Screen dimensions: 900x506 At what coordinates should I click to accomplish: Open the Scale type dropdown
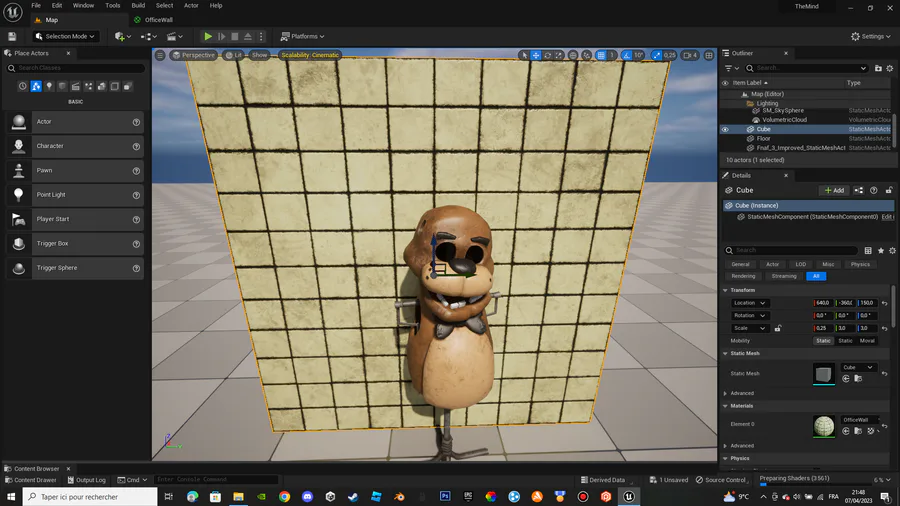click(x=749, y=328)
